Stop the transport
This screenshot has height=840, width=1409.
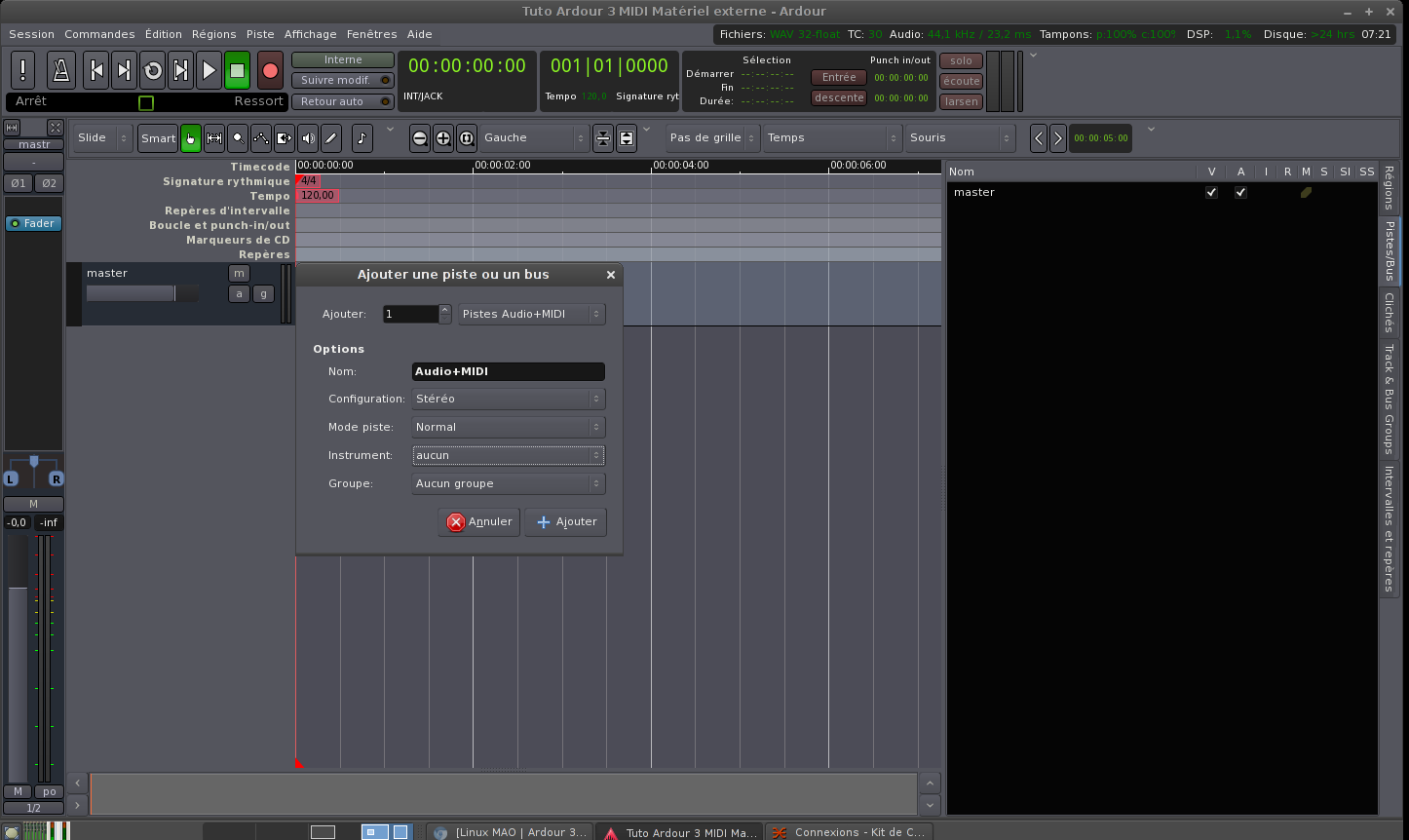click(x=238, y=70)
